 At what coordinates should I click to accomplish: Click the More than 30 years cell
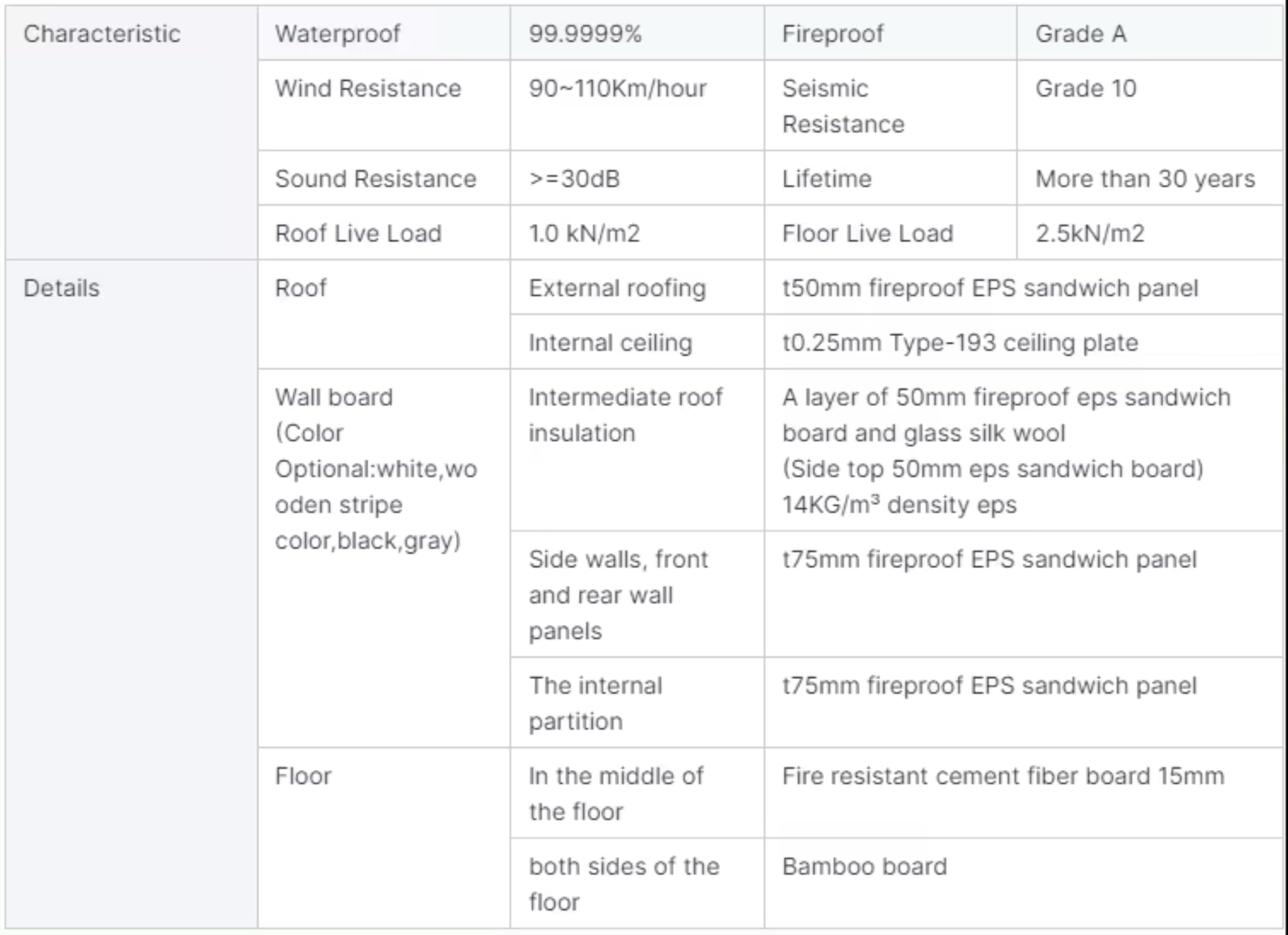click(1150, 178)
